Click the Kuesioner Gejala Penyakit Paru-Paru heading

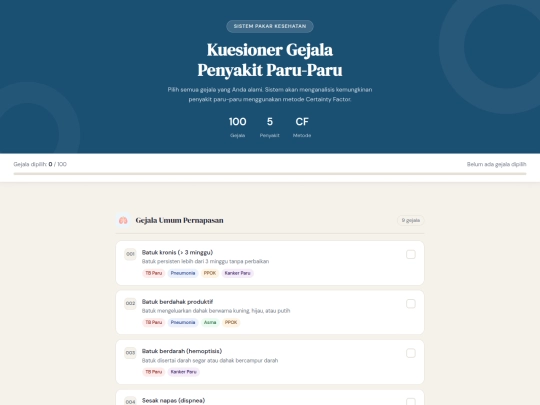[x=270, y=60]
